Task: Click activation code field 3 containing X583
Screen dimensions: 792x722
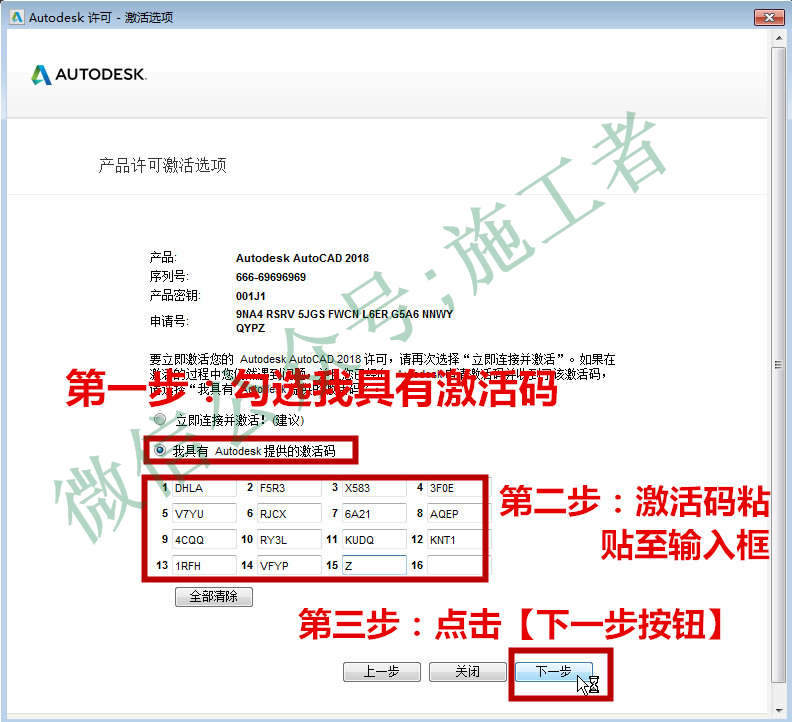Action: pyautogui.click(x=374, y=488)
